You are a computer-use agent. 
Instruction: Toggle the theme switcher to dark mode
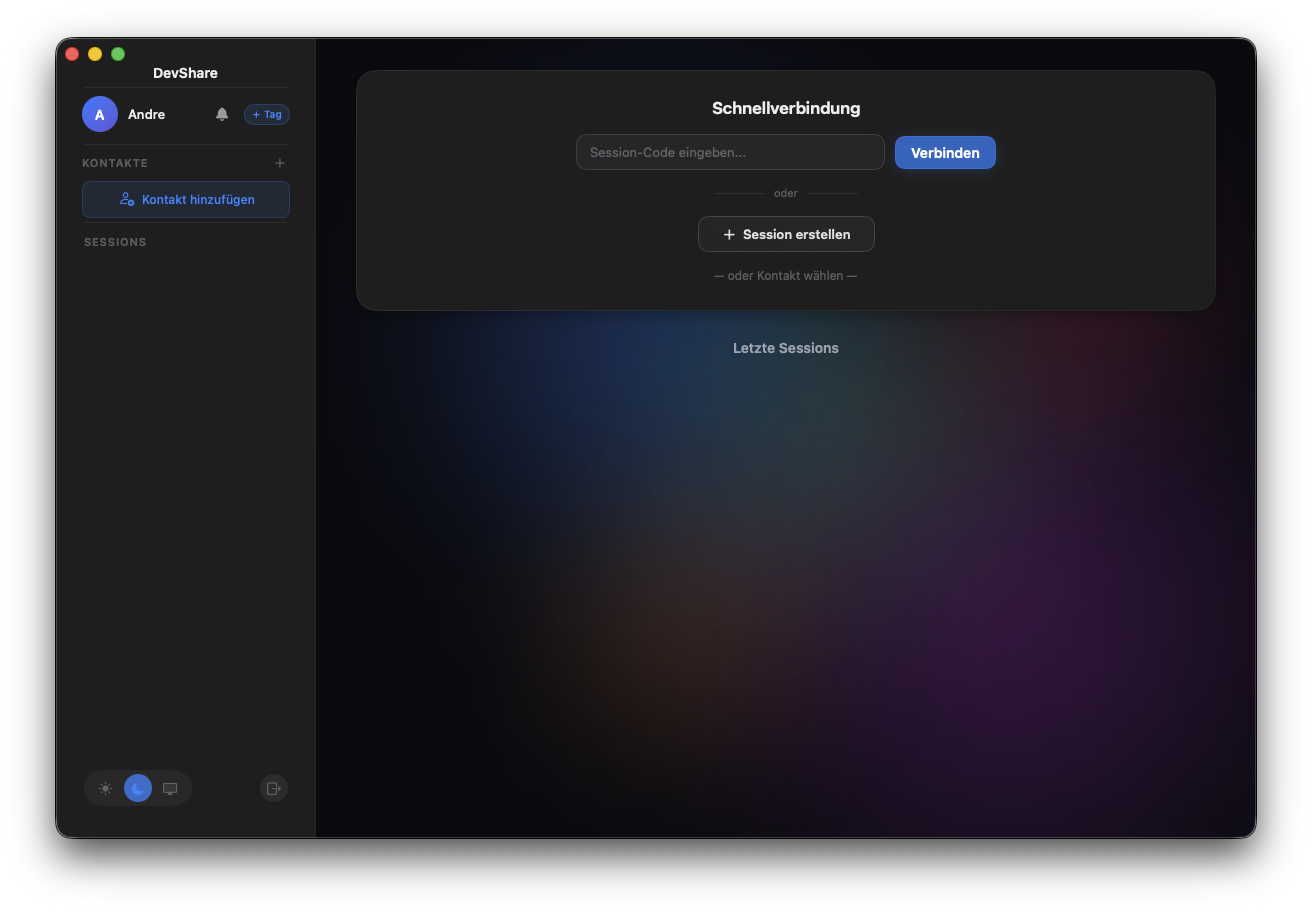click(137, 788)
